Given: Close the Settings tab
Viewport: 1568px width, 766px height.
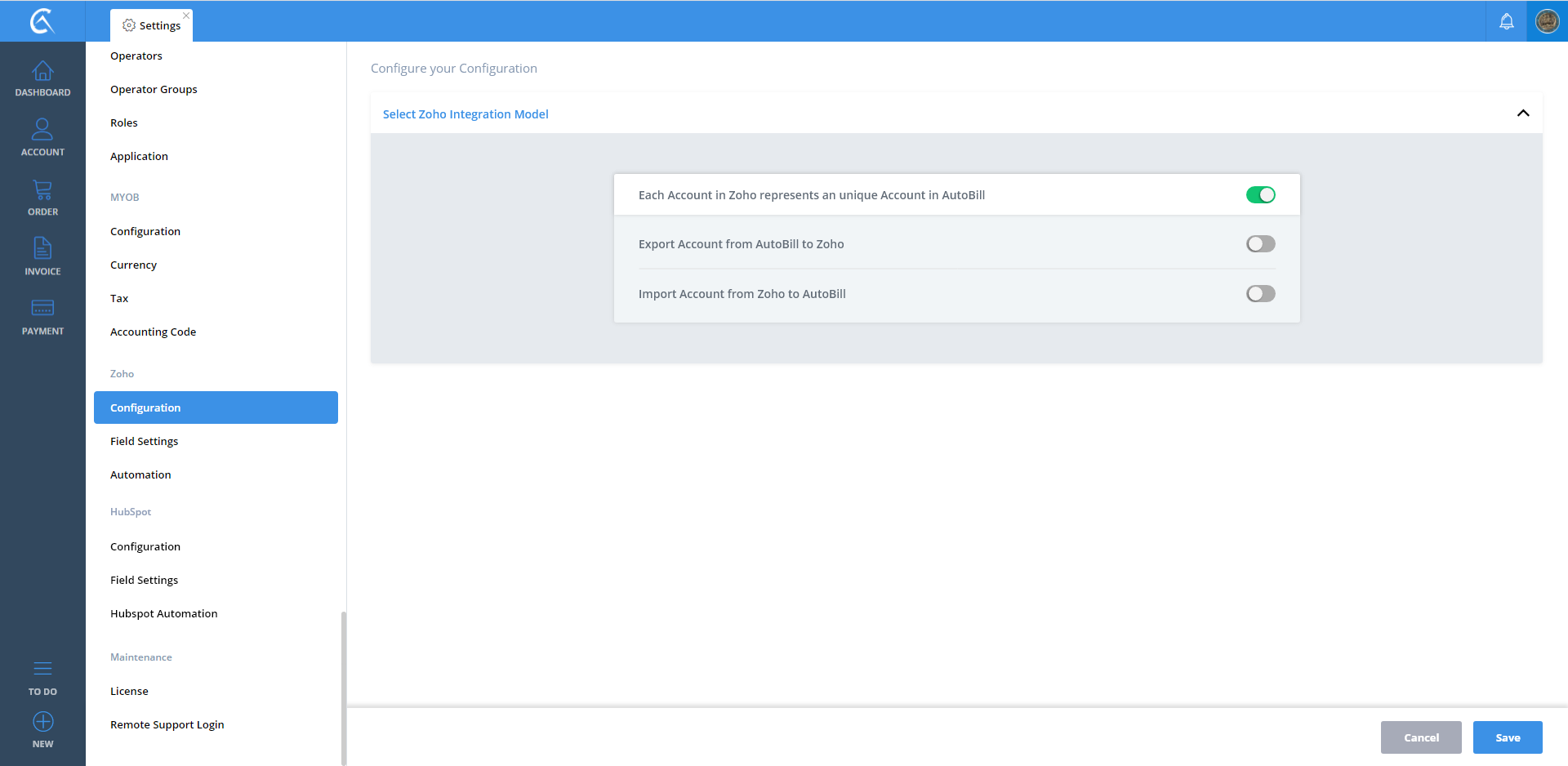Looking at the screenshot, I should [186, 16].
